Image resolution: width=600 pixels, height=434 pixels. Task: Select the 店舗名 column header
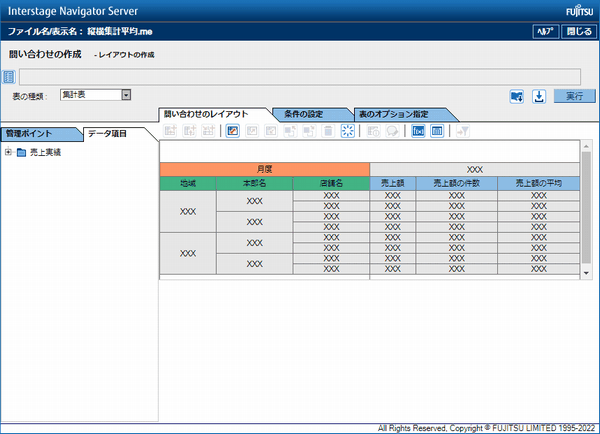coord(331,183)
